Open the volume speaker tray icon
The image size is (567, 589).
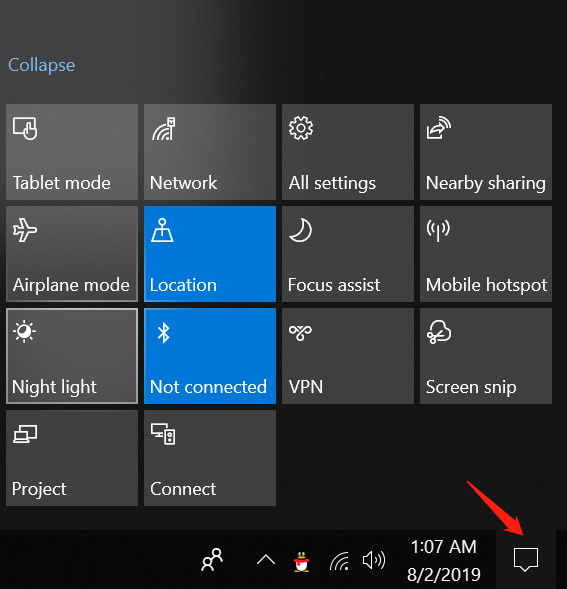coord(373,560)
